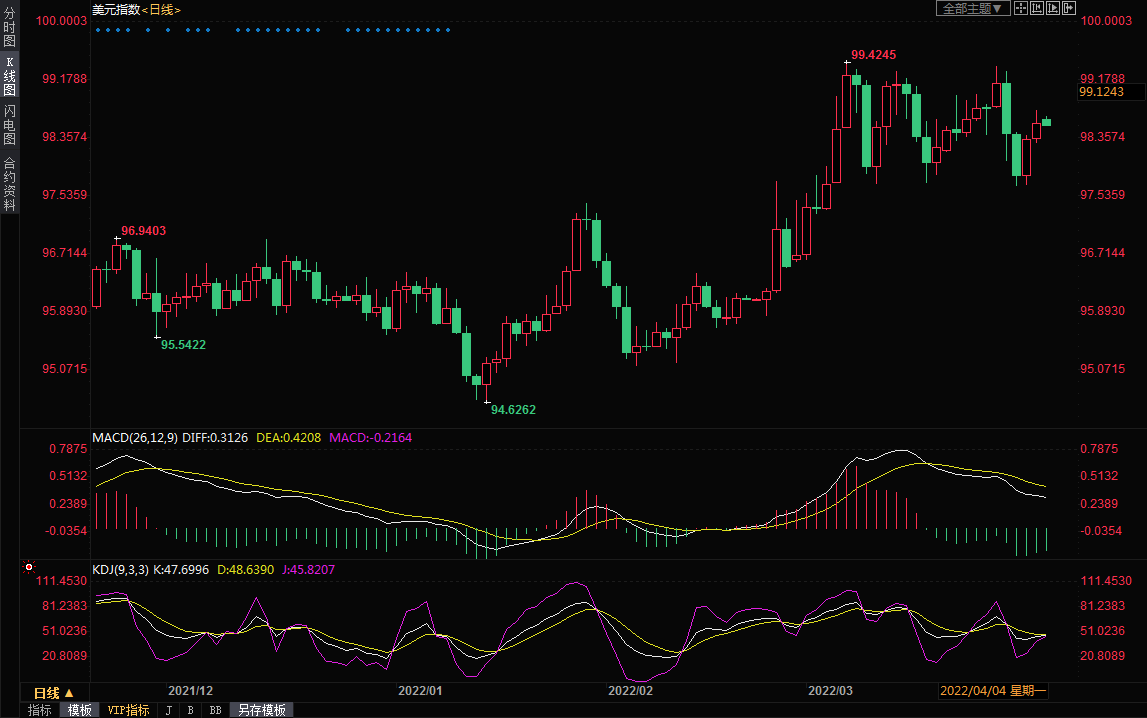Select the 指标 tab at bottom
Viewport: 1147px width, 718px height.
(40, 710)
